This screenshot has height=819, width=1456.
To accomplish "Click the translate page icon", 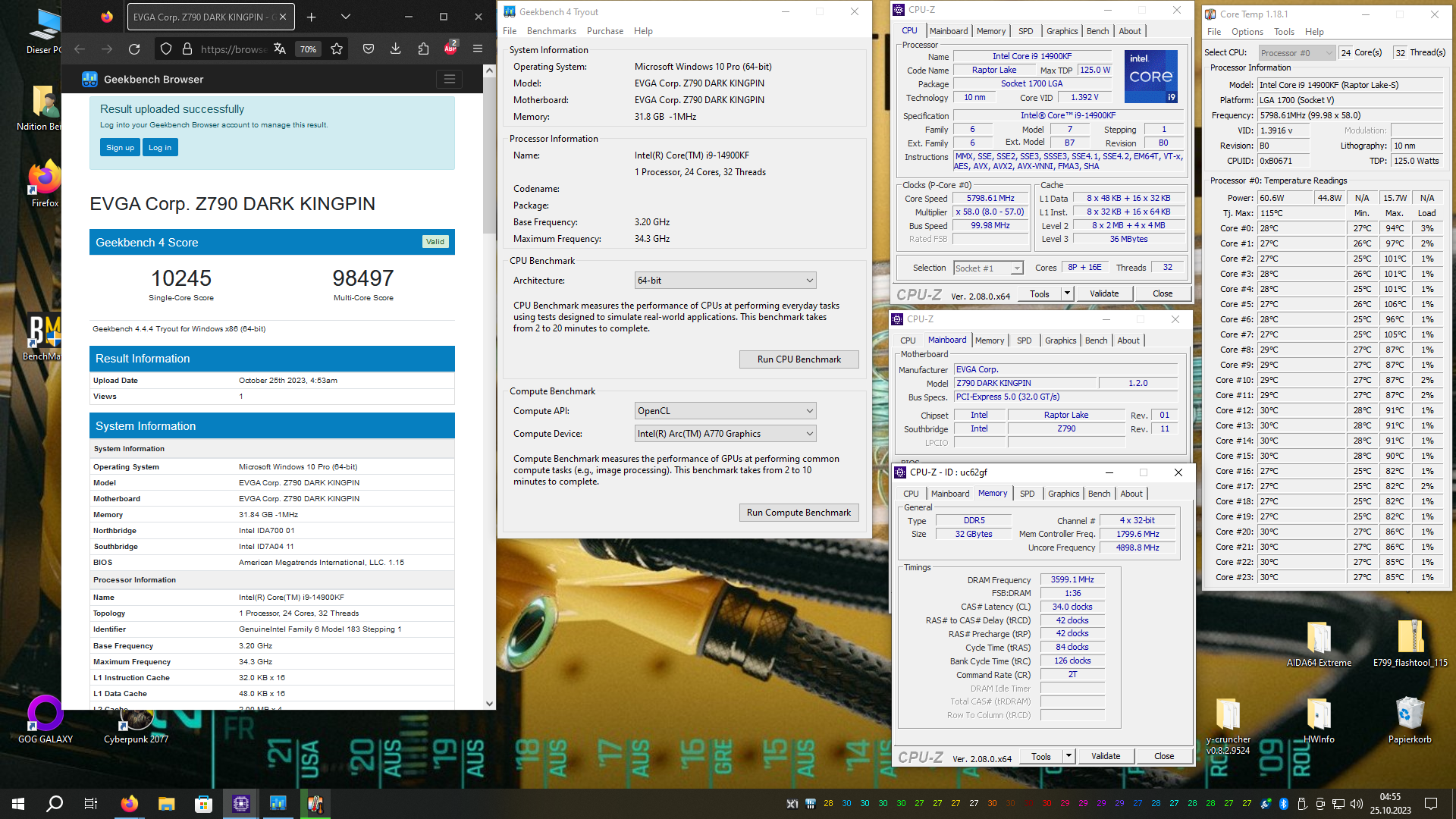I will (280, 49).
